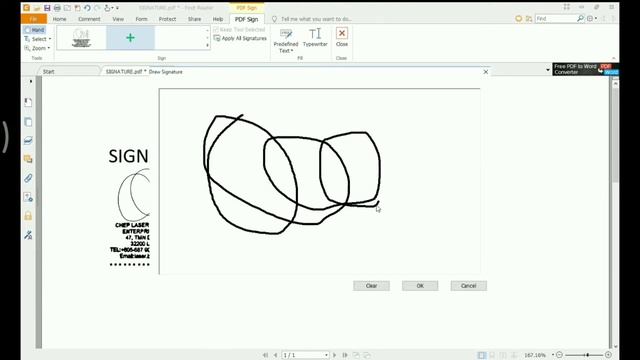Click Apply All Signatures
This screenshot has width=640, height=360.
(240, 38)
